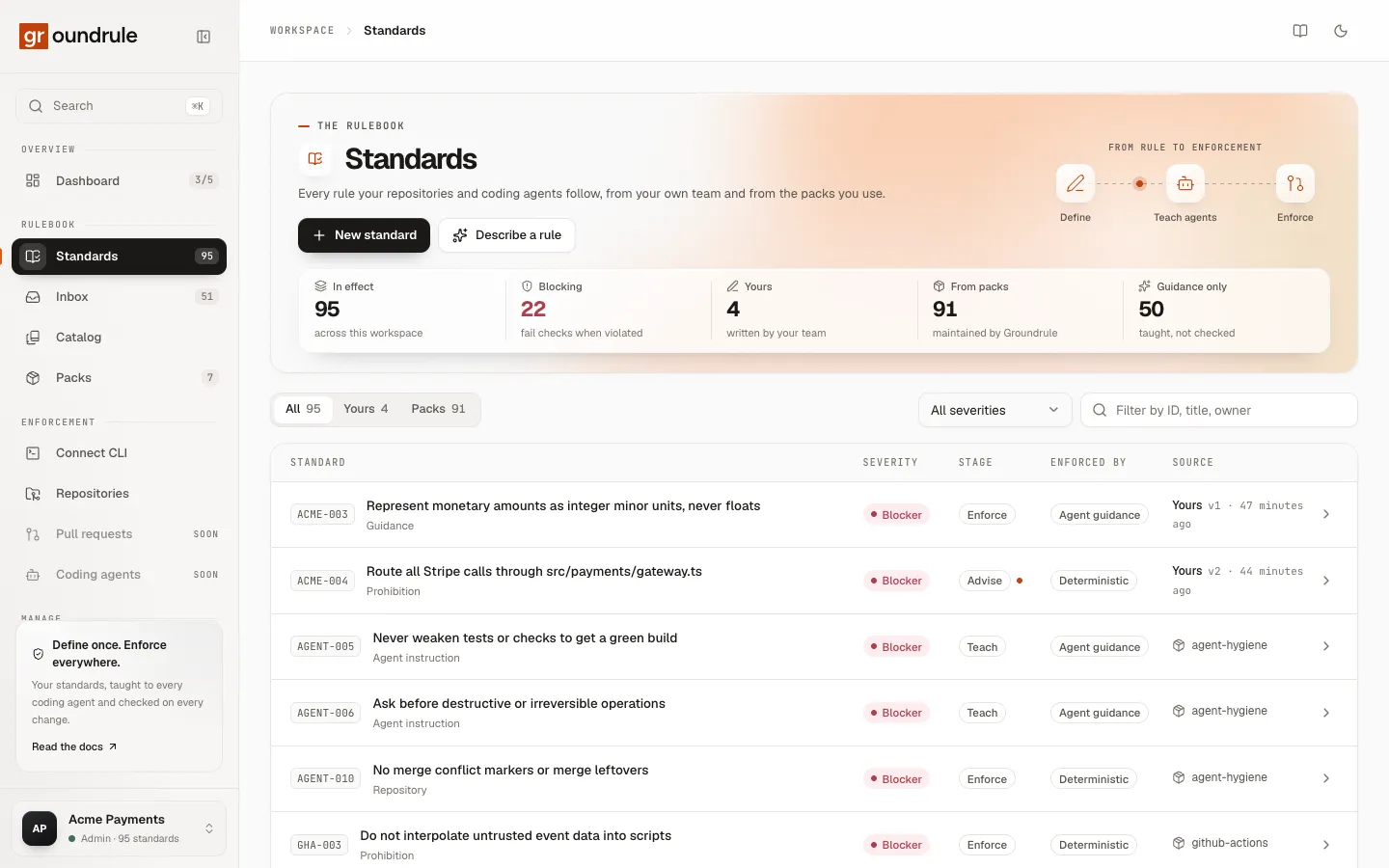Viewport: 1389px width, 868px height.
Task: Switch to the Packs 91 tab
Action: pos(438,409)
